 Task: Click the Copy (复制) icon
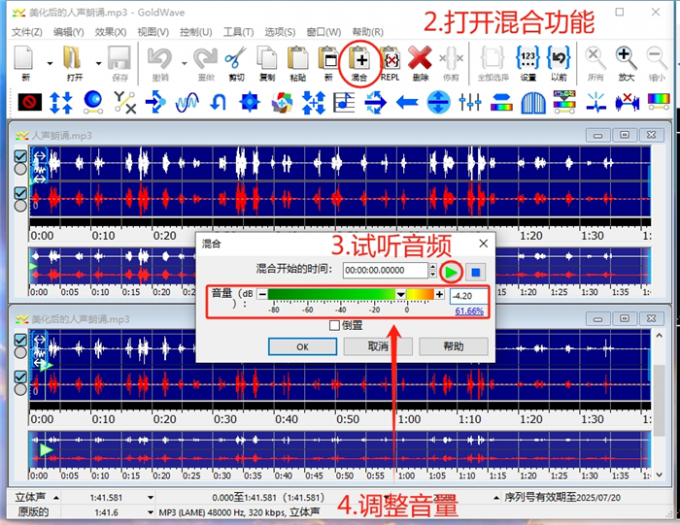click(267, 58)
